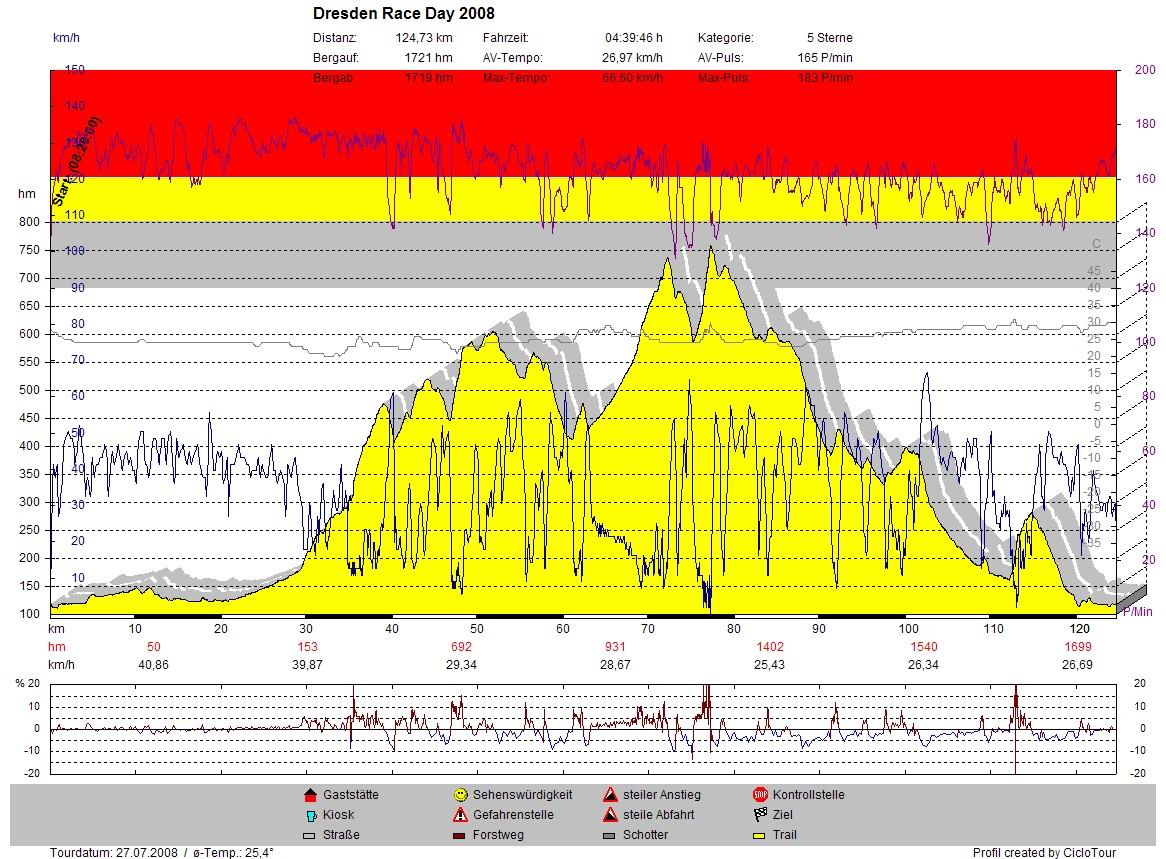Click the white Straße surface swatch
Viewport: 1166px width, 859px height.
point(309,835)
